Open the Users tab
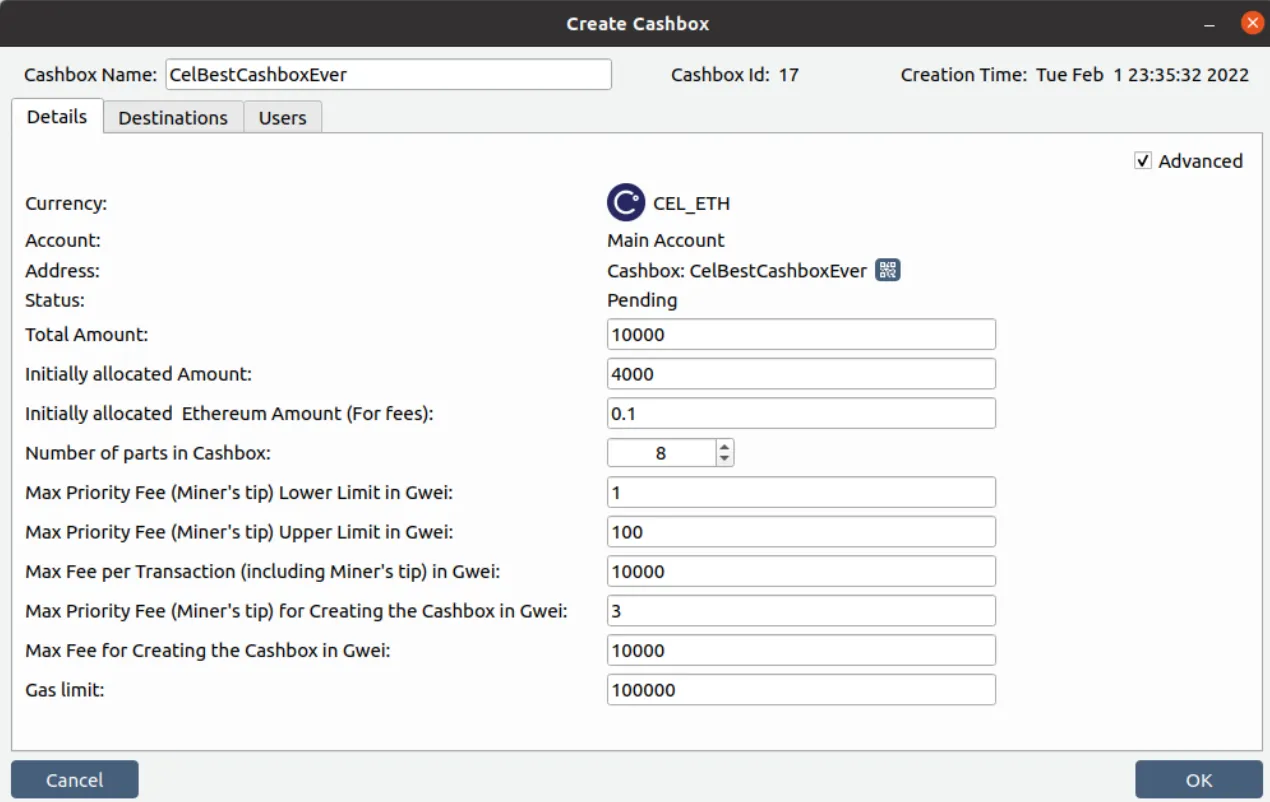 coord(282,117)
